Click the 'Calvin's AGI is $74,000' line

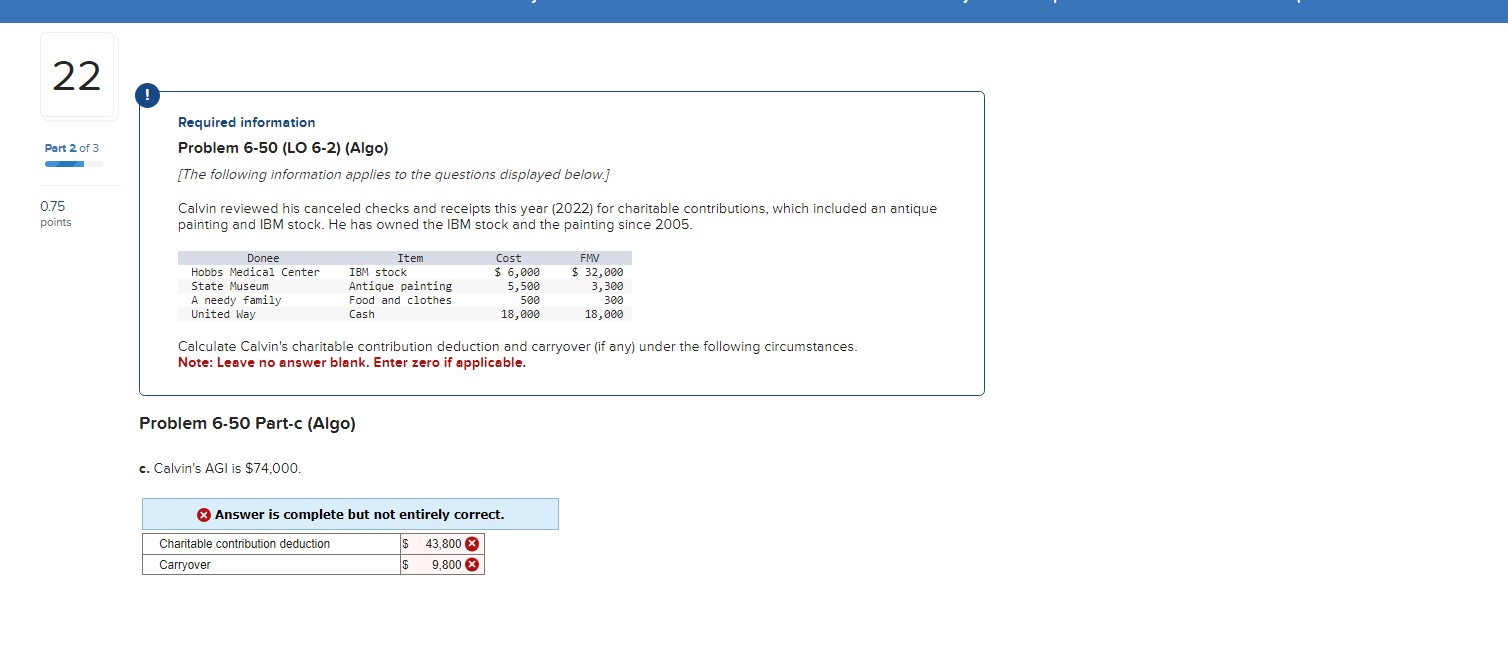coord(220,468)
